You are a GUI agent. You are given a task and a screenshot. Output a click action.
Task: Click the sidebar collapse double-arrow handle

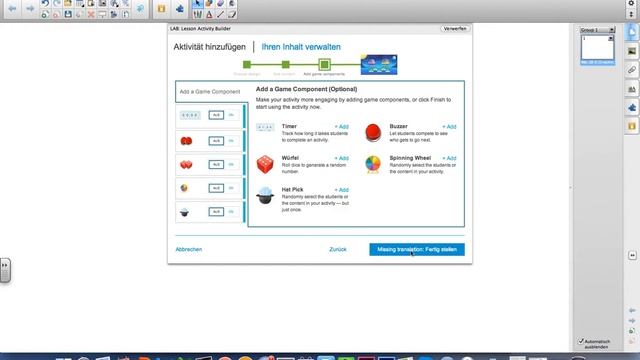(632, 256)
